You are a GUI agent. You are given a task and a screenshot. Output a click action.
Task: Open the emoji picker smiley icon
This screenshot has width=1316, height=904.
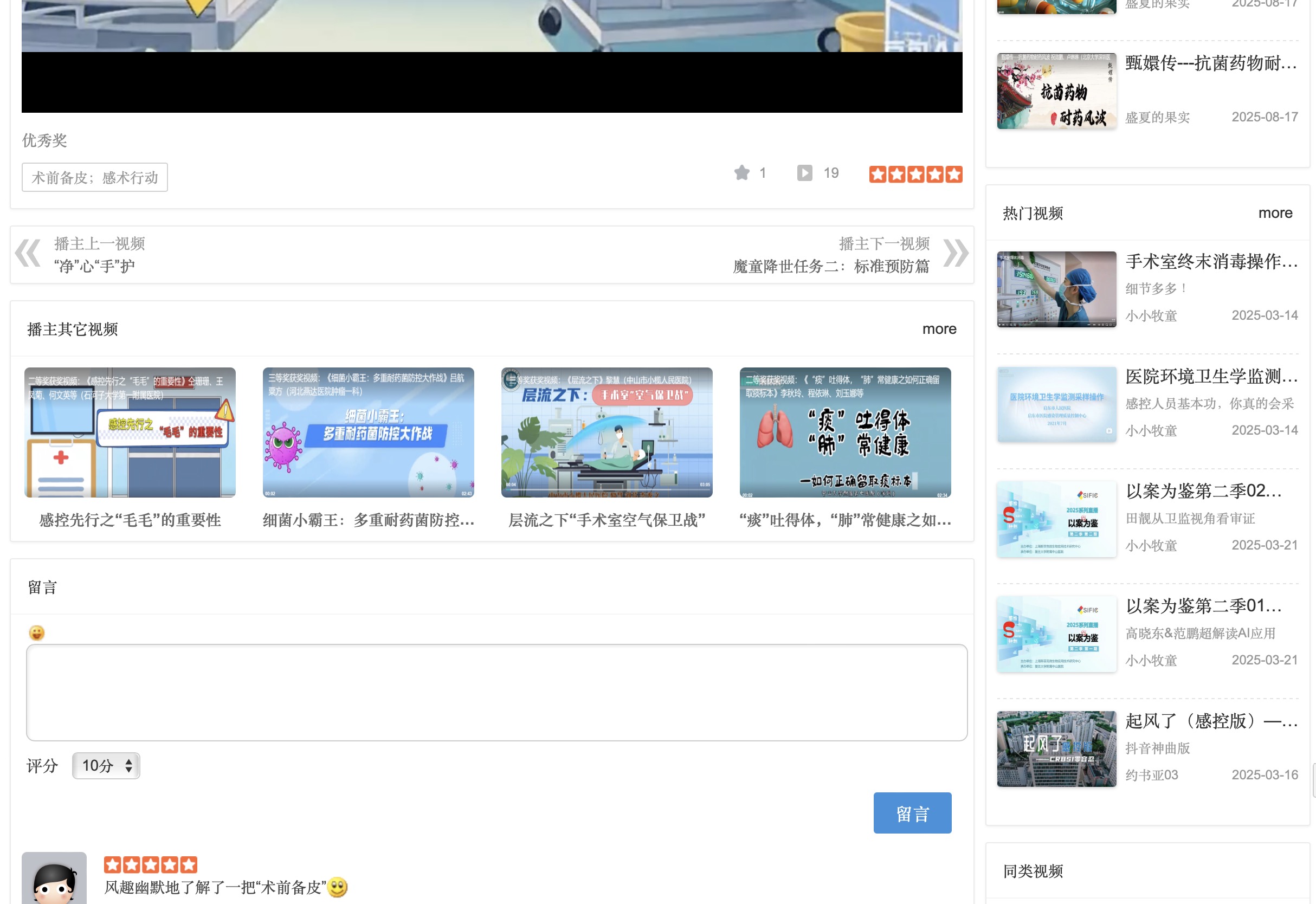coord(37,632)
